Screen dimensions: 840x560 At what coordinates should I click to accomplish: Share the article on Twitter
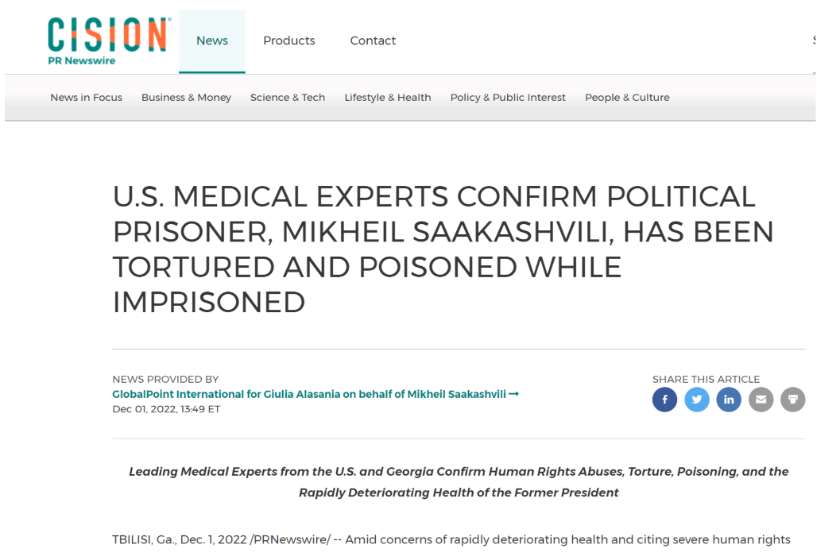[x=696, y=399]
